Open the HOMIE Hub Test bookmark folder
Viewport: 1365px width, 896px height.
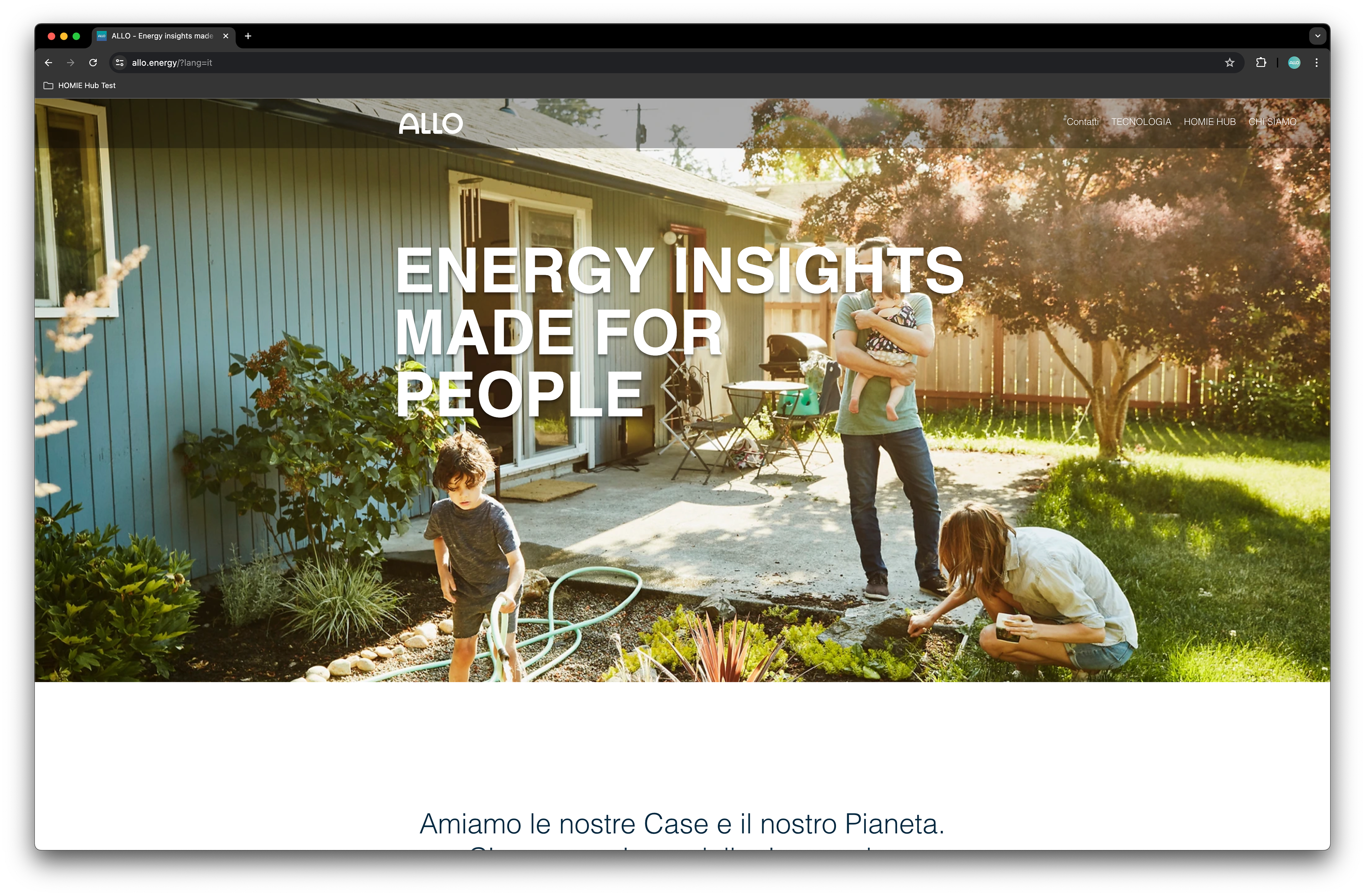[80, 85]
